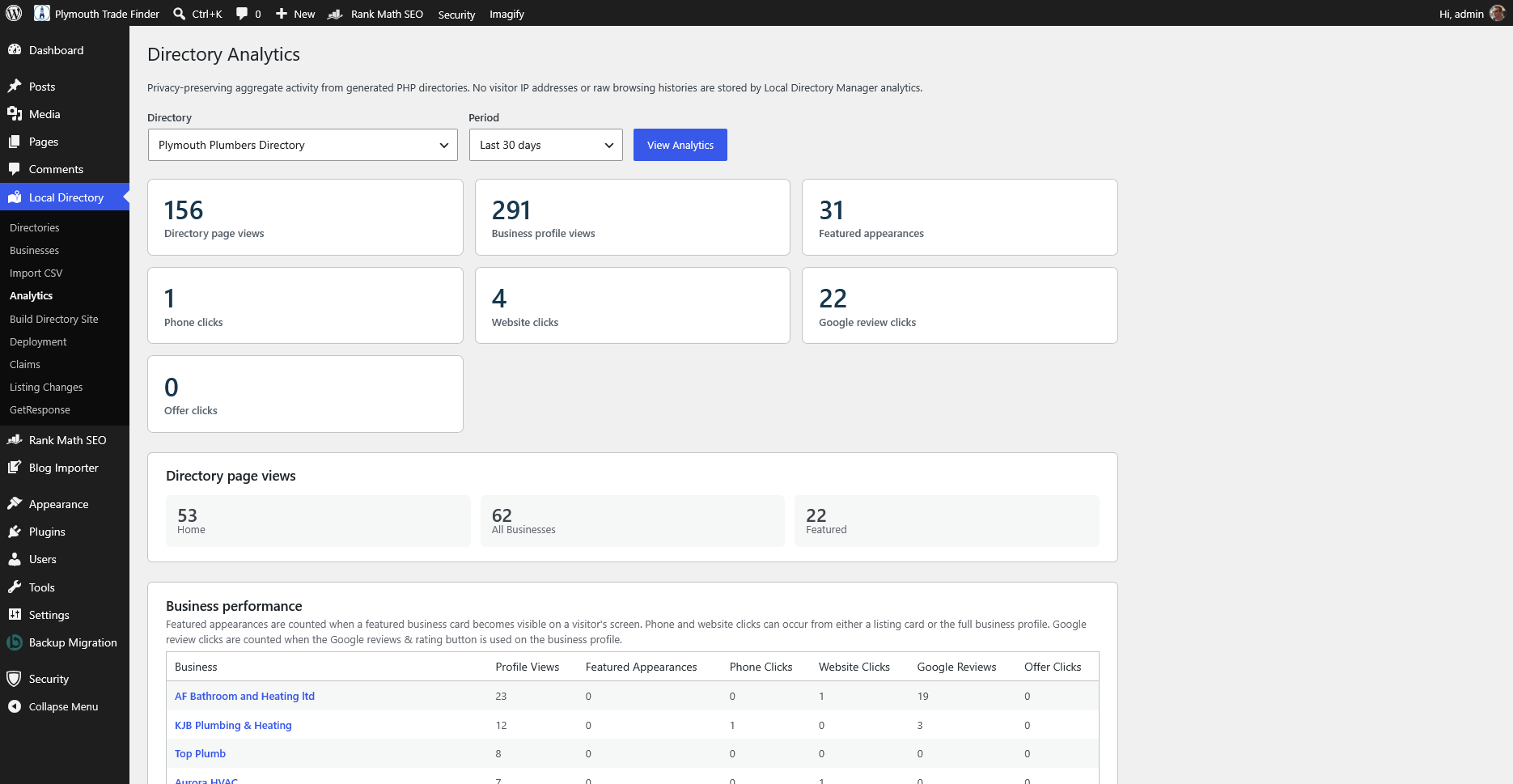The width and height of the screenshot is (1513, 784).
Task: Select the Analytics submenu item
Action: 31,296
